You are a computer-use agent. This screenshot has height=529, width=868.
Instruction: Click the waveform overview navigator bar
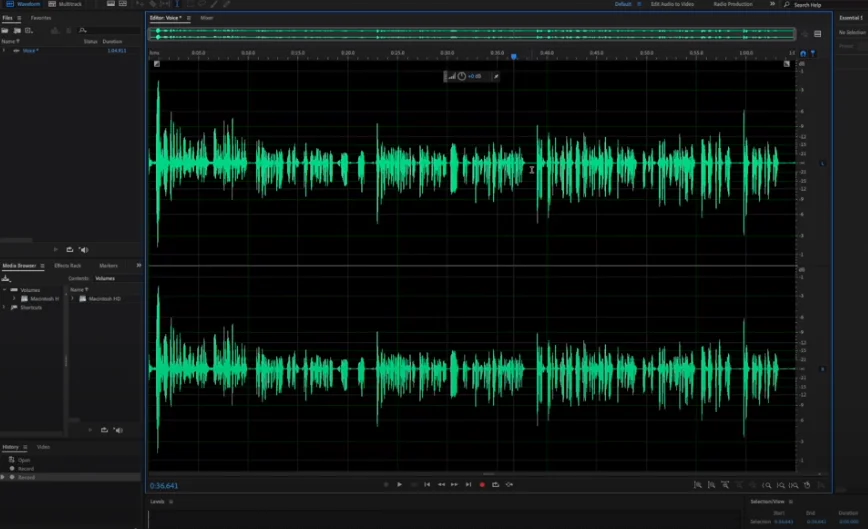[x=472, y=34]
